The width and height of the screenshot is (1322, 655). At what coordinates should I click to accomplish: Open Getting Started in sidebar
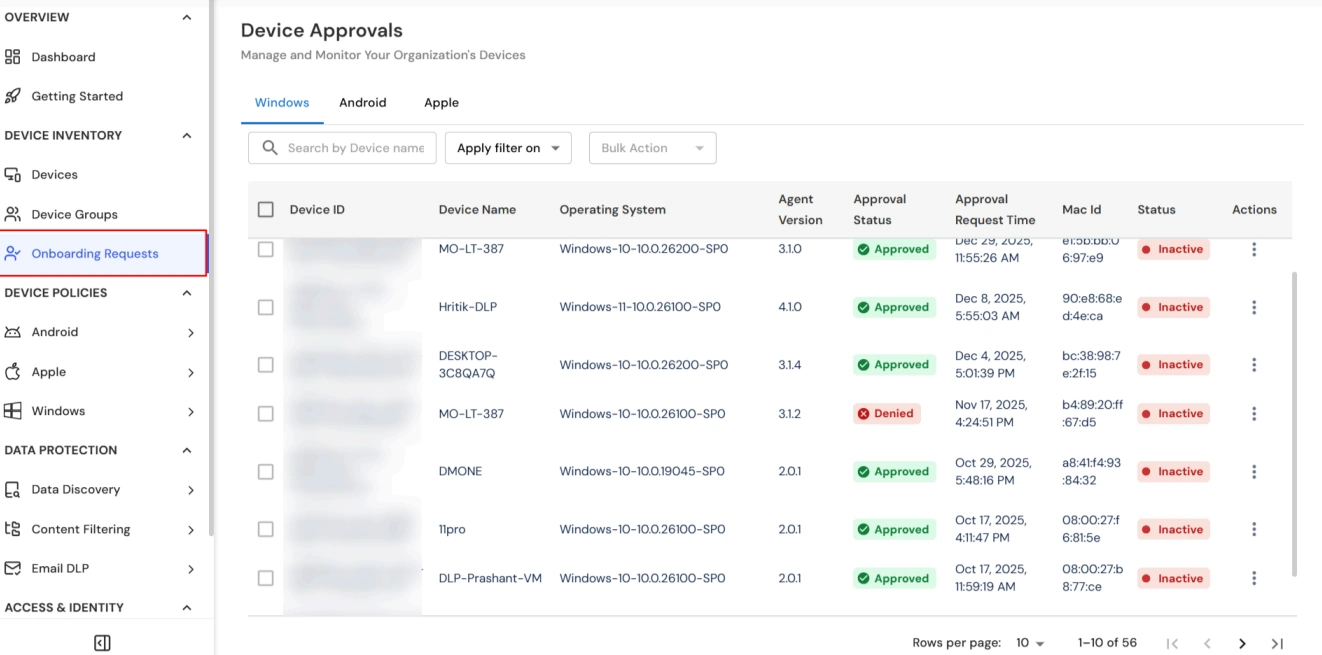pyautogui.click(x=77, y=96)
